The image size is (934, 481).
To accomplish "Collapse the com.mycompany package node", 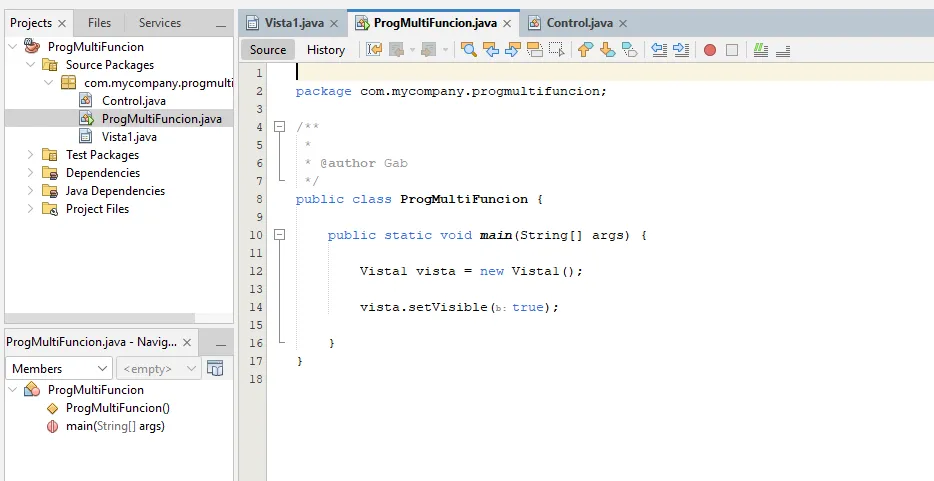I will (x=49, y=83).
